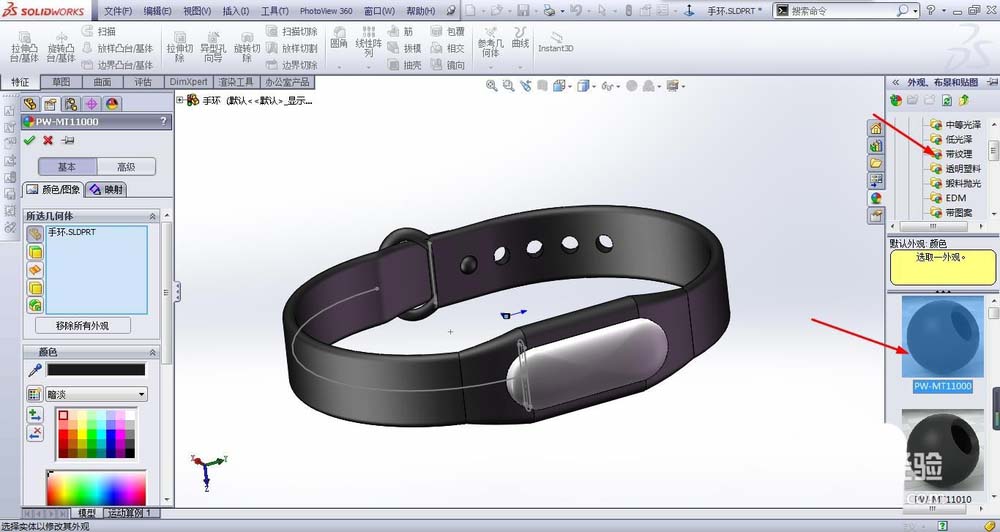The image size is (1000, 532).
Task: Open the search options dropdown
Action: [x=916, y=11]
